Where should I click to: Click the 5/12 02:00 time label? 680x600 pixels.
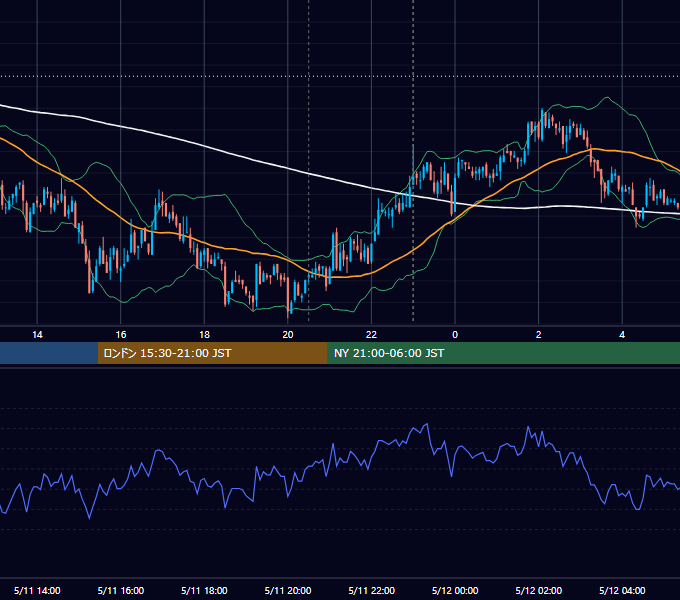click(x=539, y=590)
